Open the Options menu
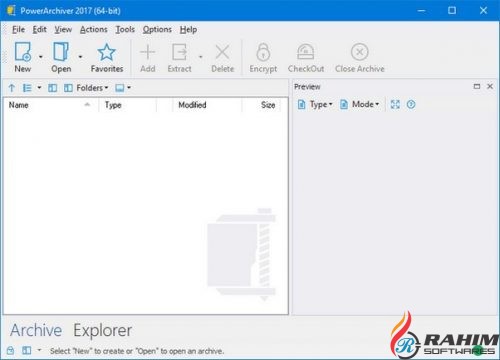This screenshot has height=360, width=500. (x=157, y=29)
